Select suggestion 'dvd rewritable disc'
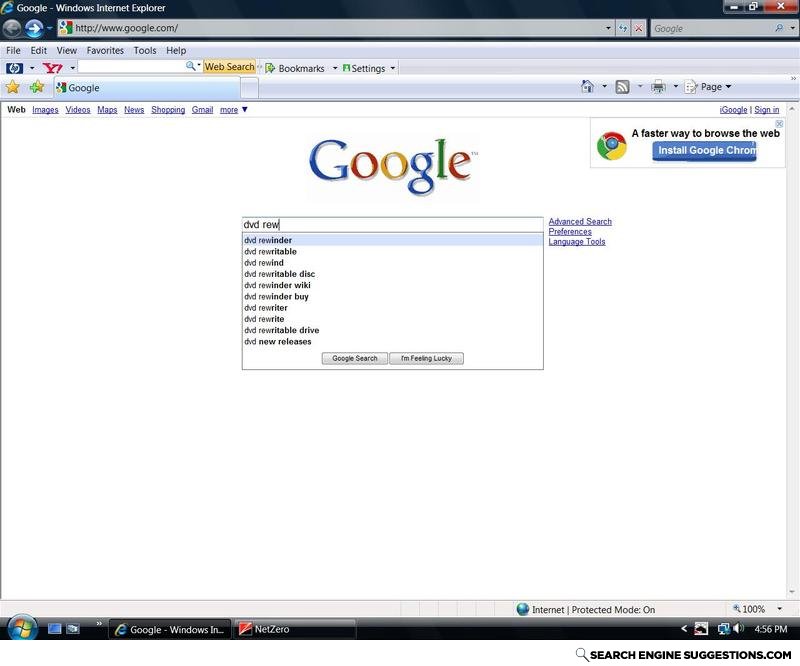The width and height of the screenshot is (800, 666). [x=392, y=274]
